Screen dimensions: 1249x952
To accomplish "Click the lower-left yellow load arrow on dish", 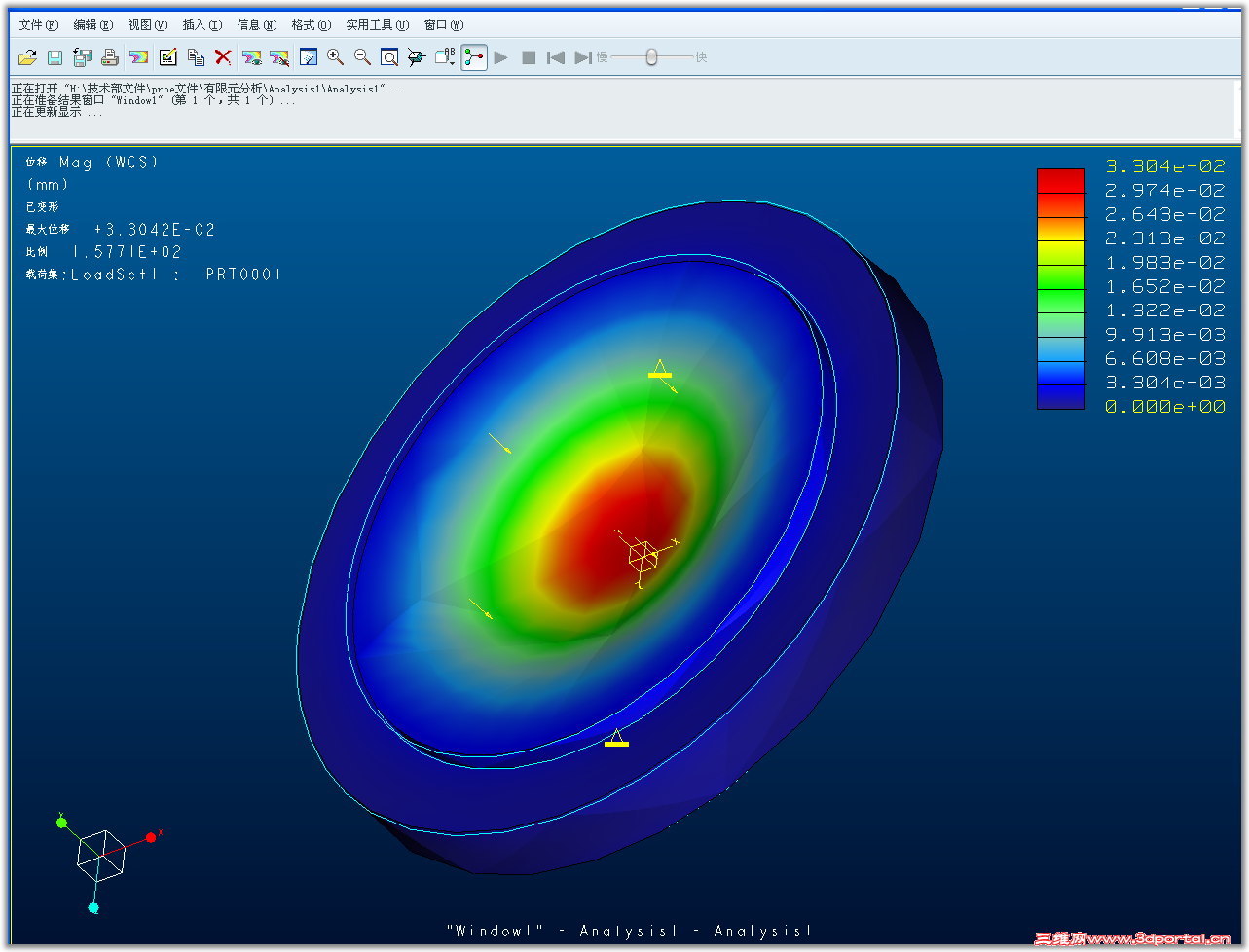I will click(x=481, y=608).
